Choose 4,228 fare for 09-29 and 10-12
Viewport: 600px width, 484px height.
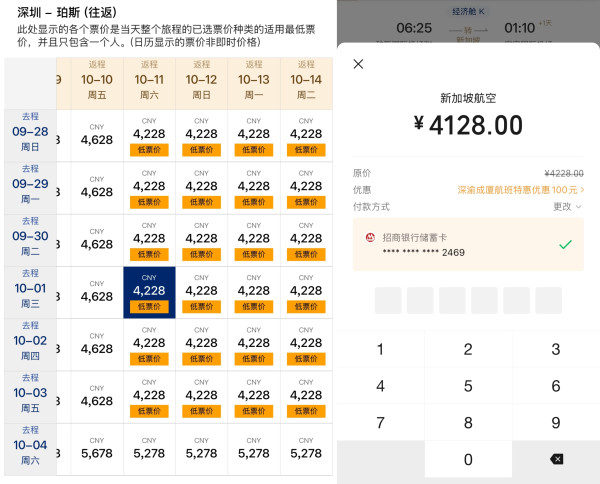[x=201, y=188]
